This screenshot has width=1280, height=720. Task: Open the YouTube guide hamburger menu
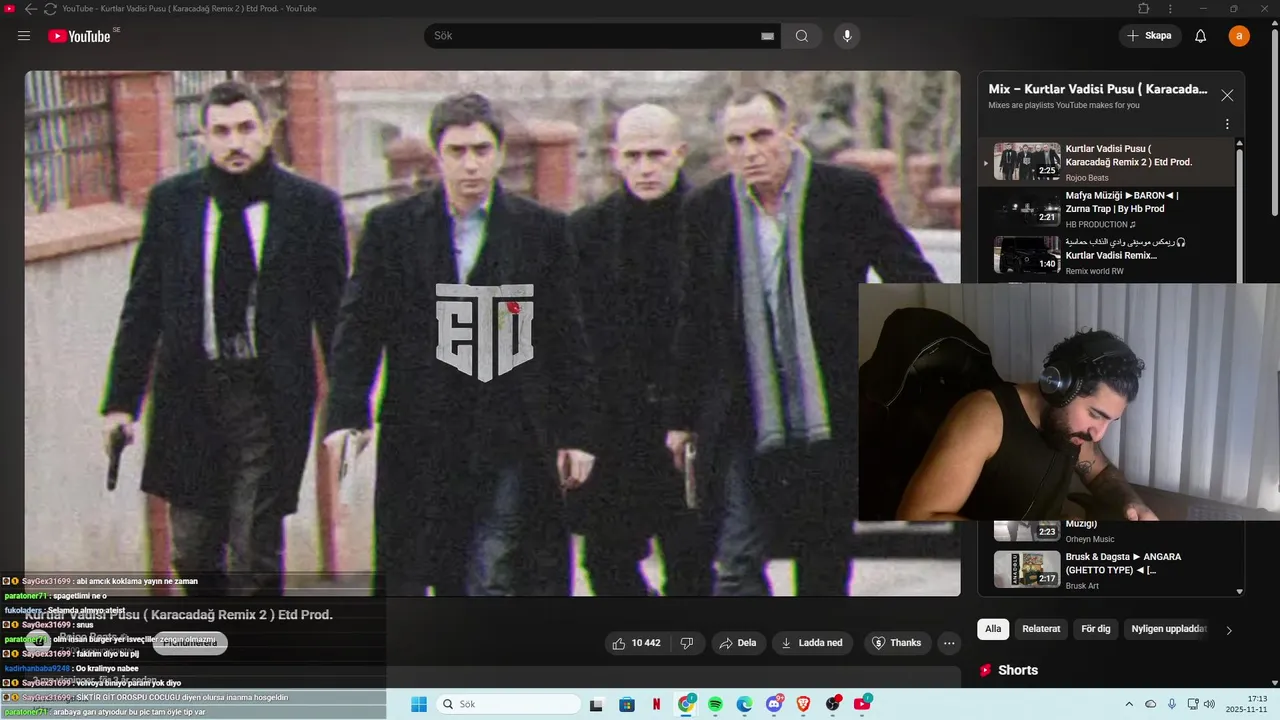point(24,36)
